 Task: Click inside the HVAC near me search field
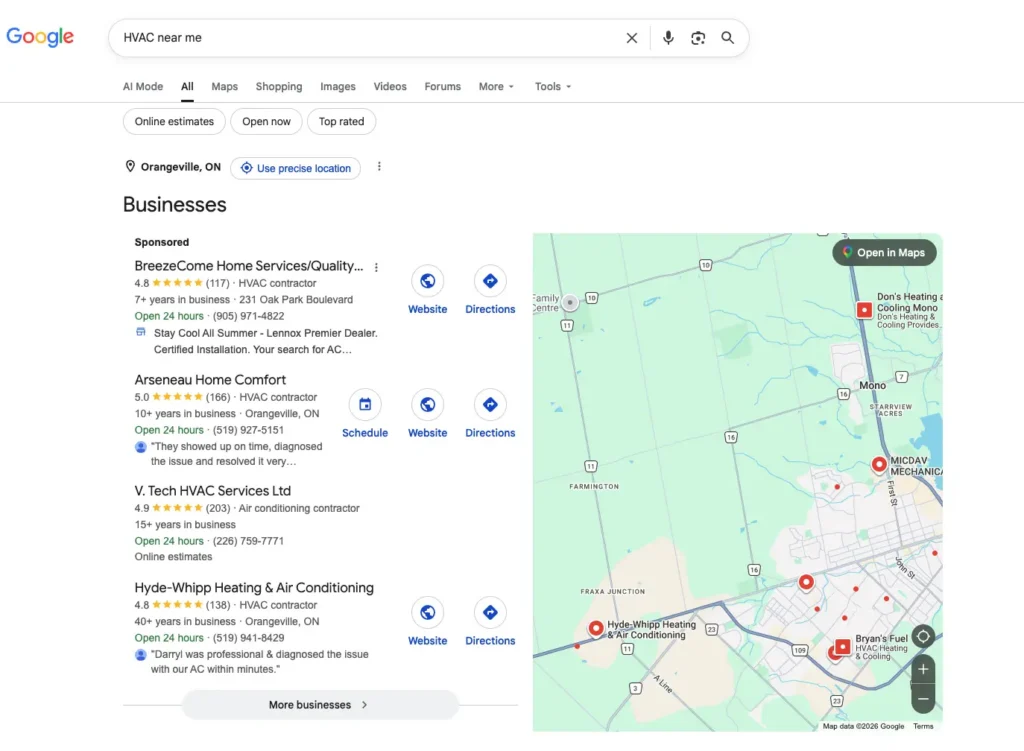(x=366, y=38)
